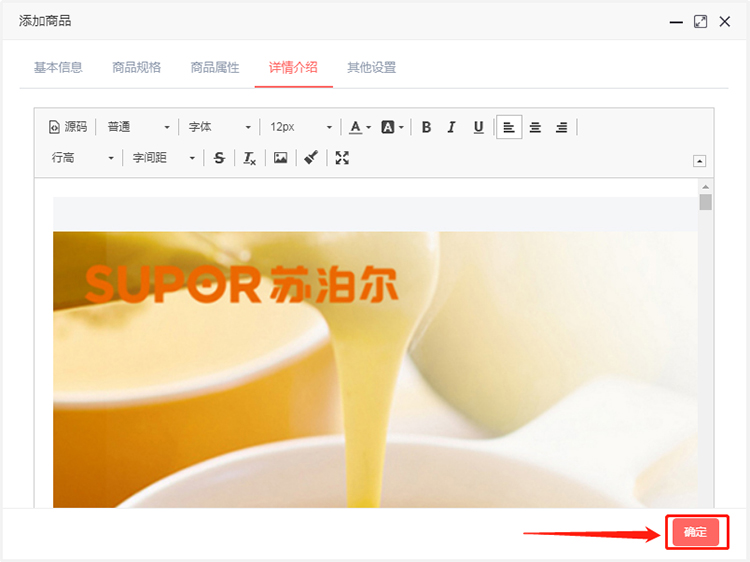Align text center
Viewport: 750px width, 562px height.
click(535, 127)
